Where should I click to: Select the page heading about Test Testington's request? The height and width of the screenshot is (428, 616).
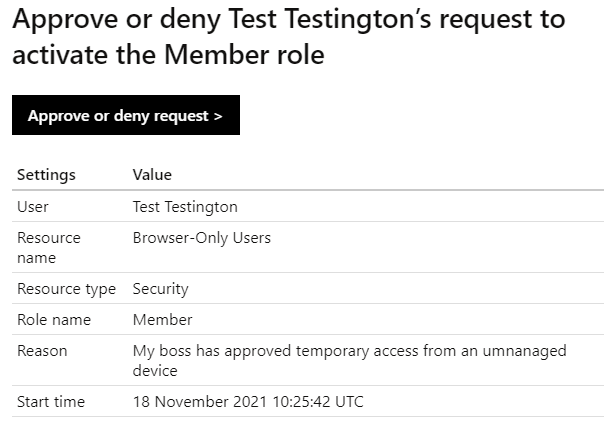289,37
